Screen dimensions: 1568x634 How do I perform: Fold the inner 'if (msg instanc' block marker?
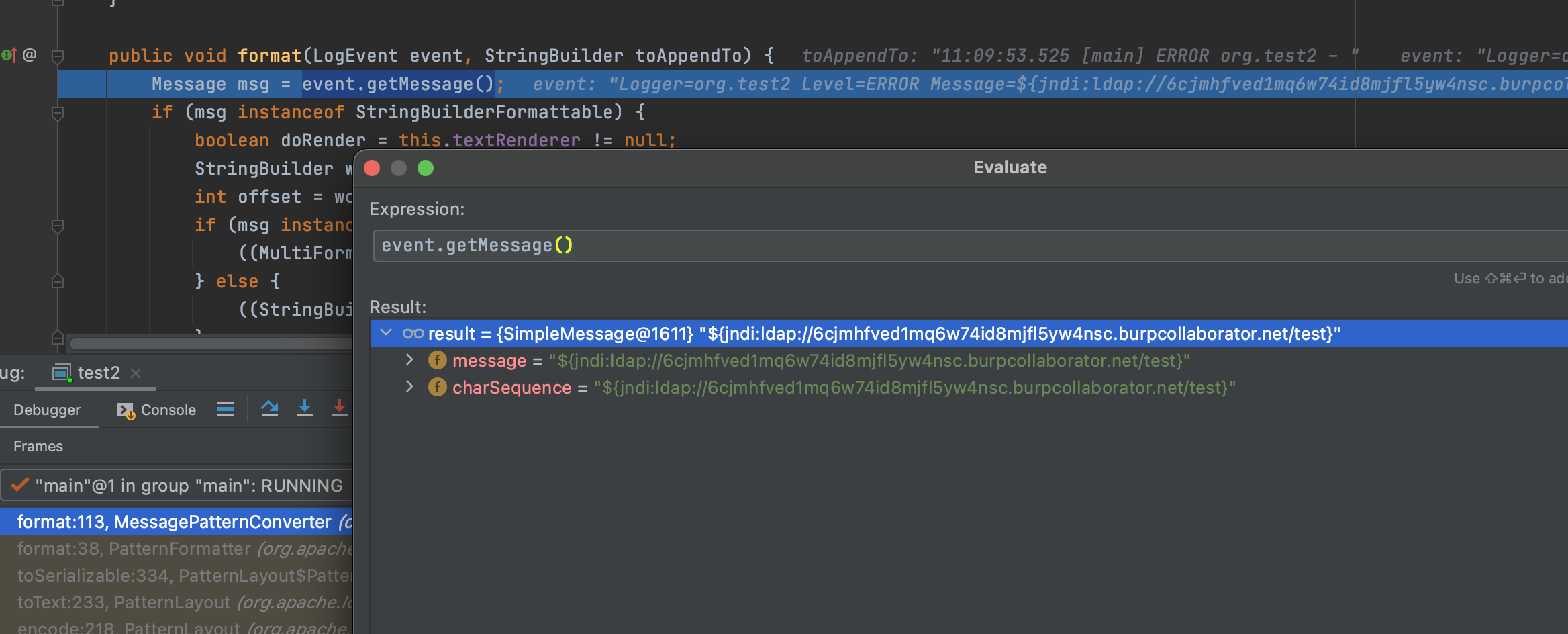(x=58, y=226)
